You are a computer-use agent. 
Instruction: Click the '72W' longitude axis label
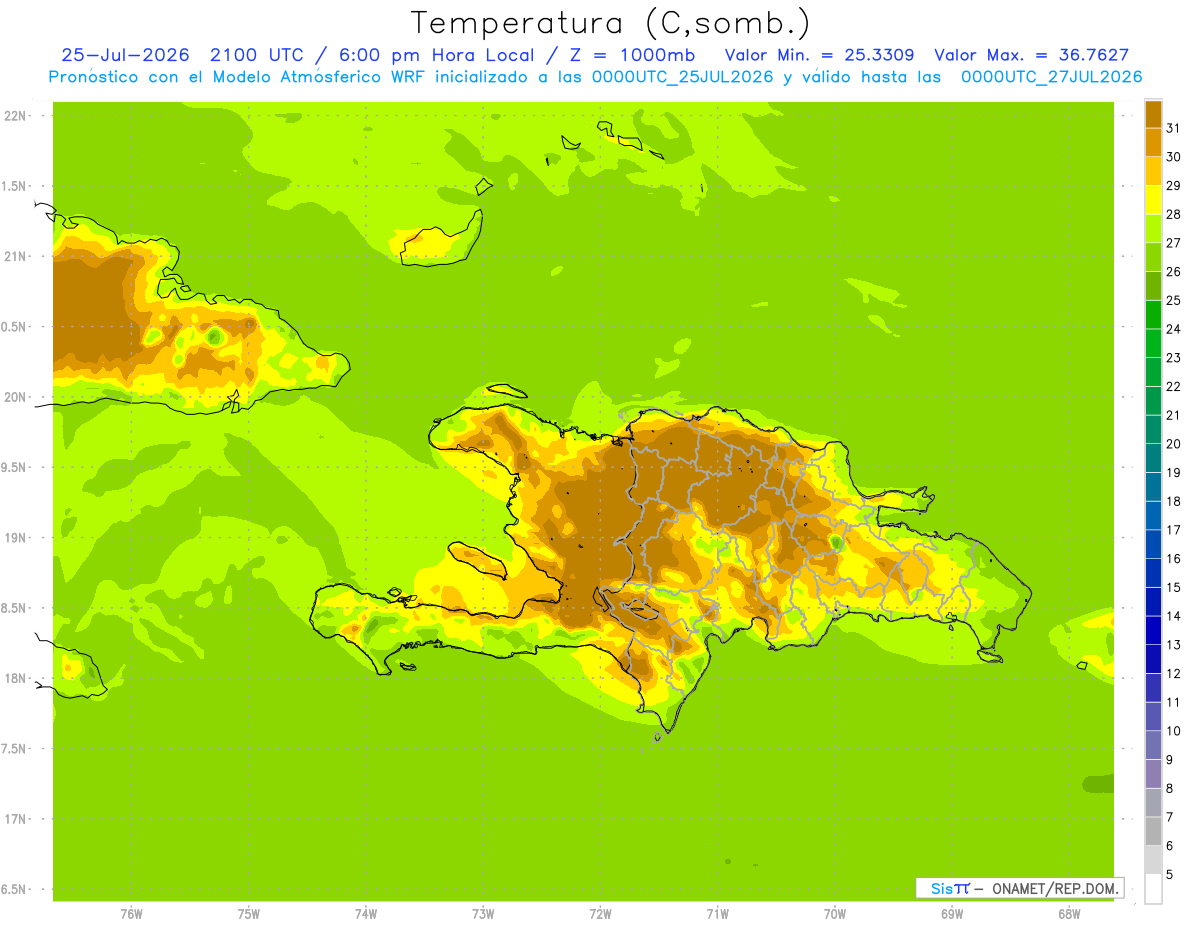pyautogui.click(x=600, y=913)
